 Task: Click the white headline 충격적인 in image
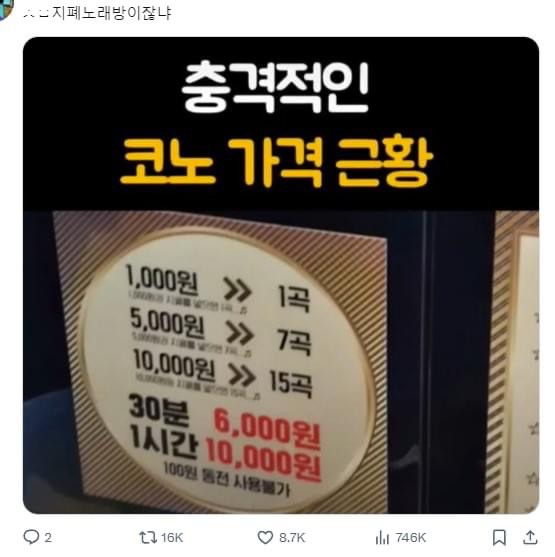pos(276,87)
